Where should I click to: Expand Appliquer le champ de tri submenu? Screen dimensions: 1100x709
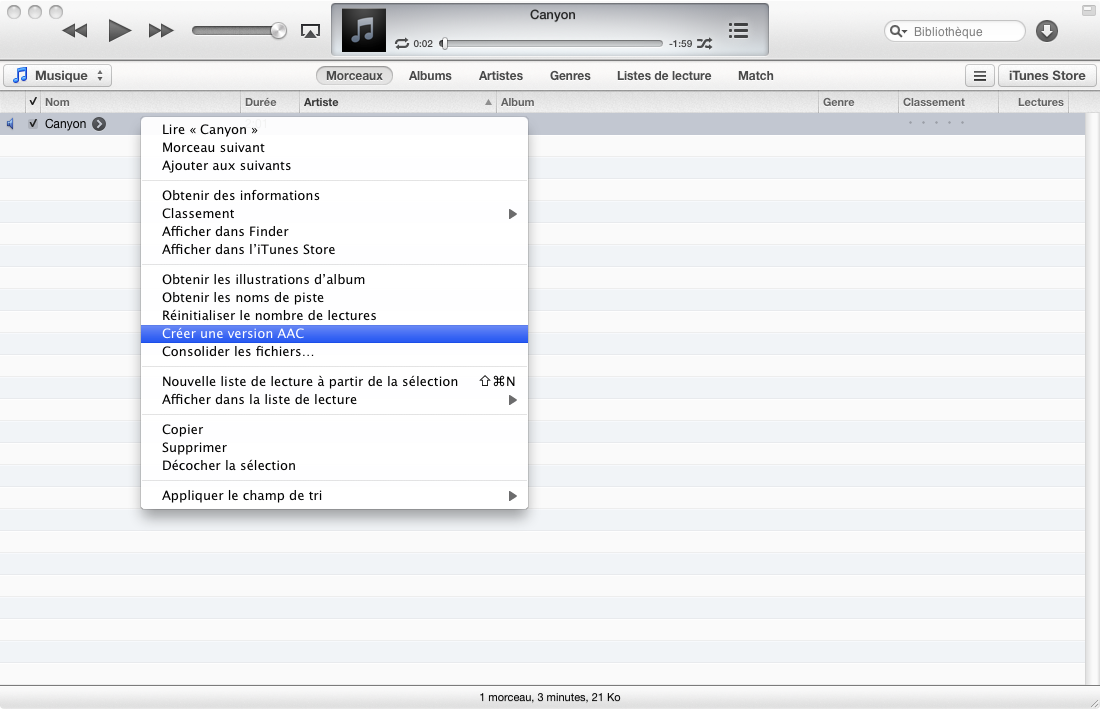[x=334, y=496]
